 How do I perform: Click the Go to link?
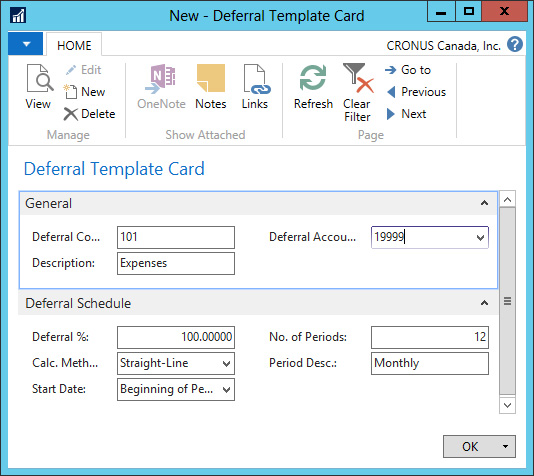(408, 70)
